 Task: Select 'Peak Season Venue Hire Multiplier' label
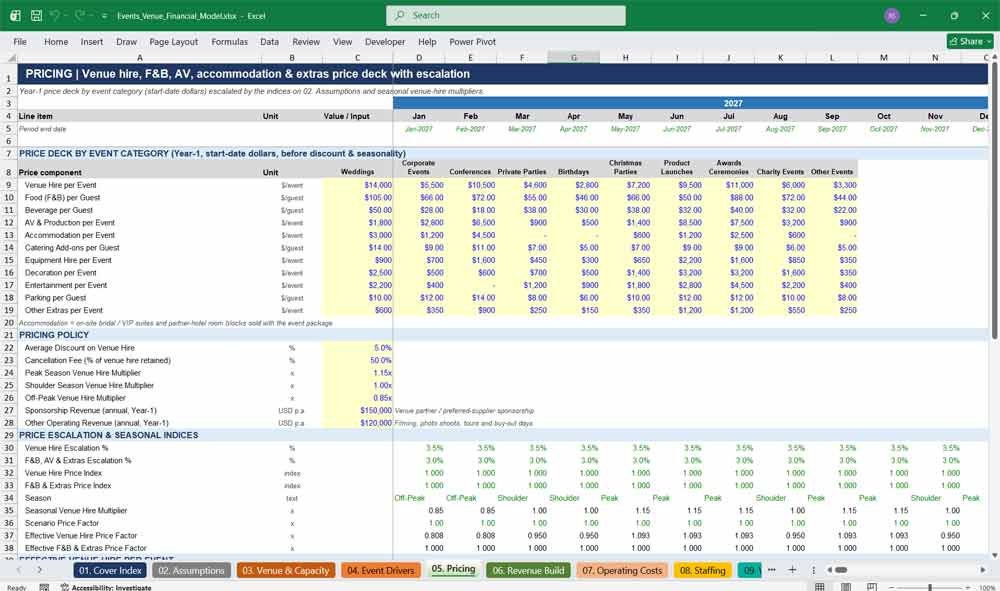[x=83, y=373]
